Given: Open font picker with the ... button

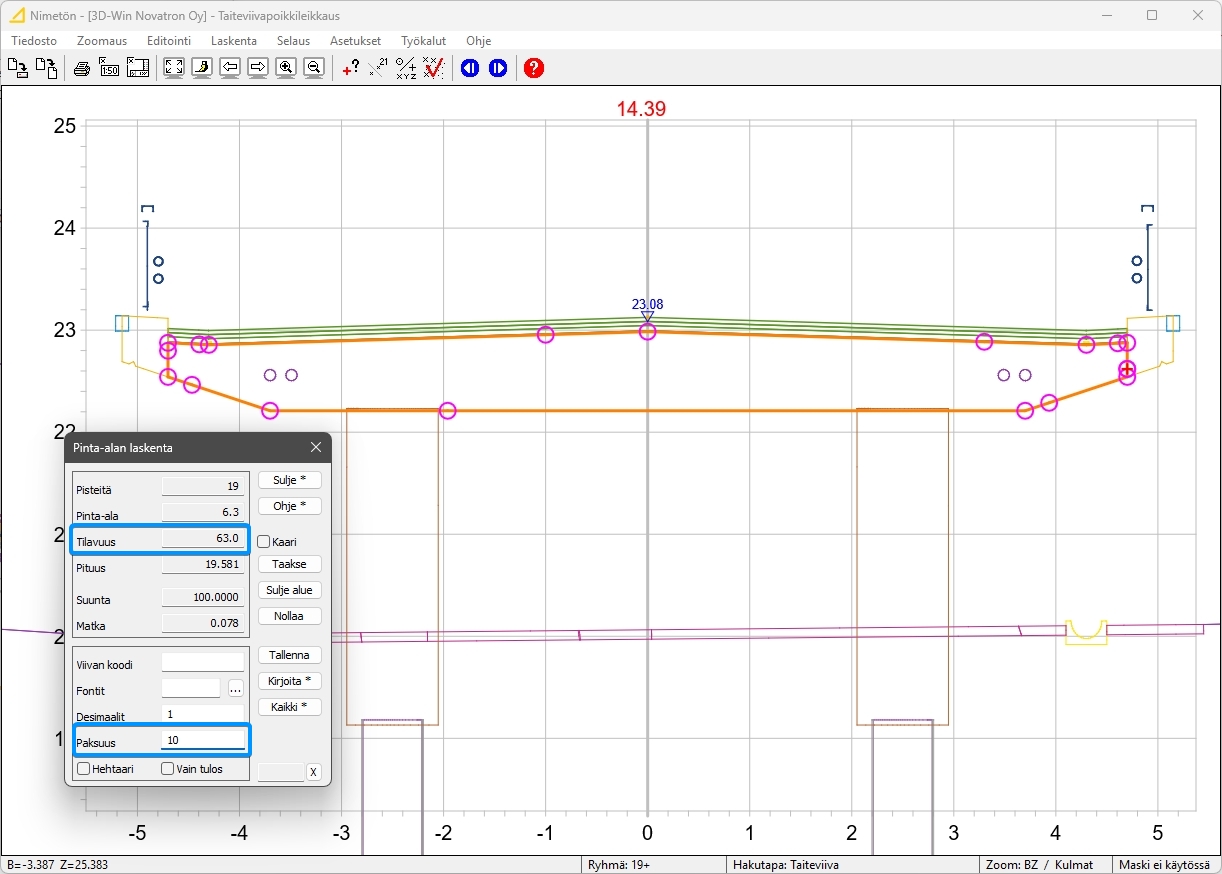Looking at the screenshot, I should click(x=235, y=689).
